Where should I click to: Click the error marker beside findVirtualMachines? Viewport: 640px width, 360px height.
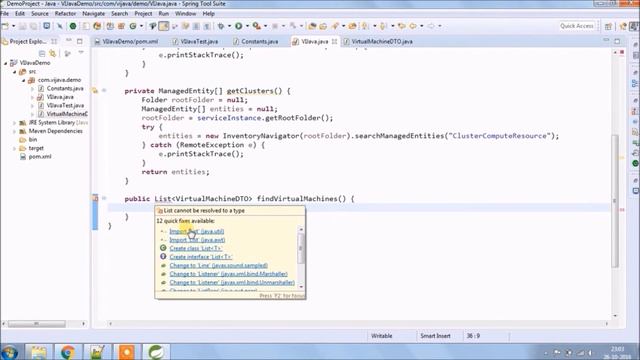pos(95,198)
